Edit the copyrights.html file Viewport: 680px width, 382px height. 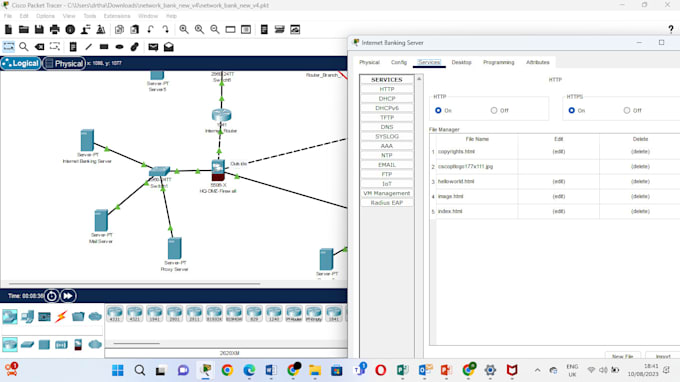click(x=559, y=152)
